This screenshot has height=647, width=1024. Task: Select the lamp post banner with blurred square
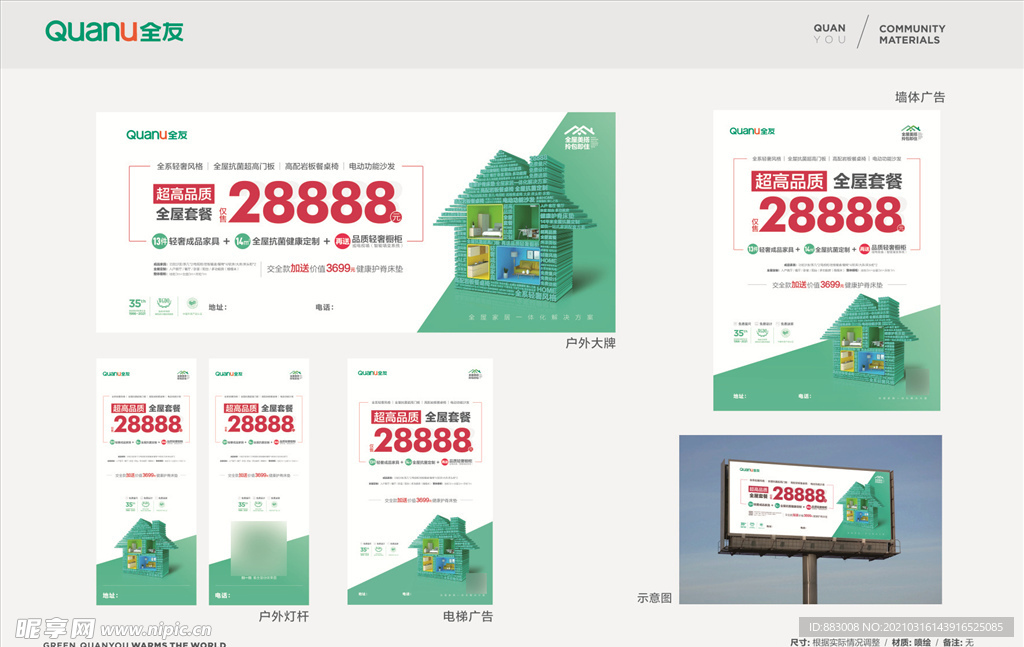point(259,480)
